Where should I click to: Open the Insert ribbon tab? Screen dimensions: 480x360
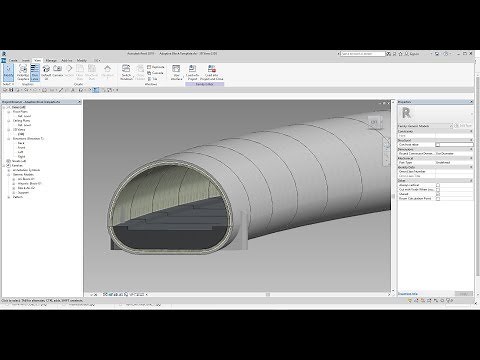(x=26, y=61)
